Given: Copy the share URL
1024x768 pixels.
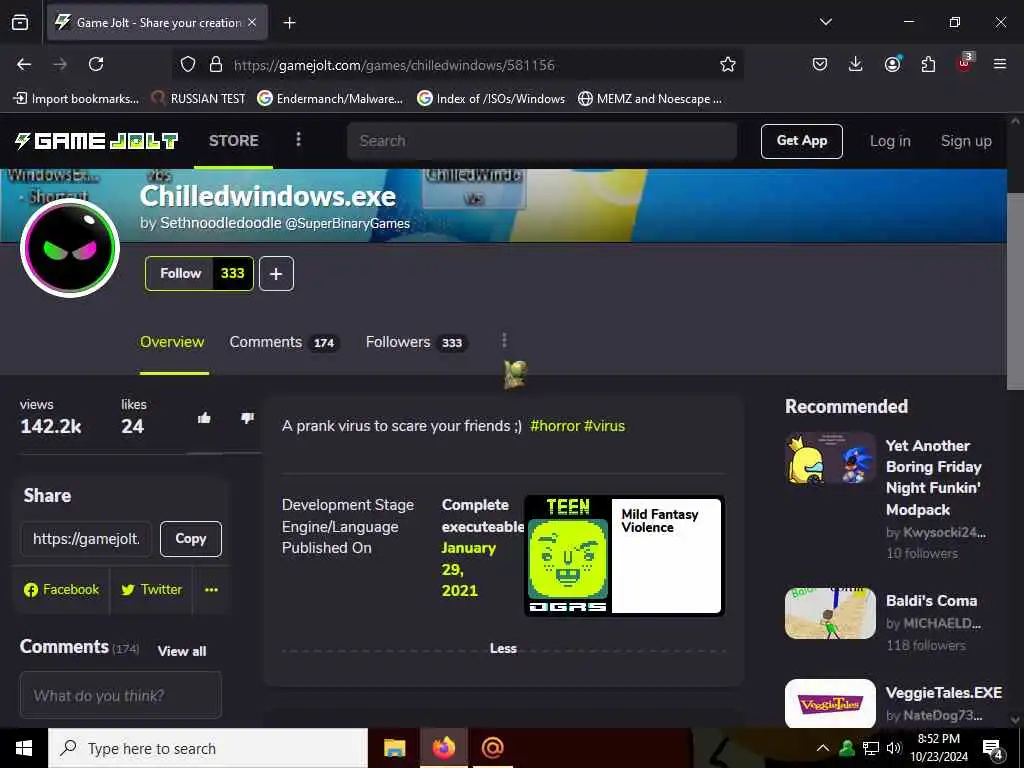Looking at the screenshot, I should pos(191,539).
